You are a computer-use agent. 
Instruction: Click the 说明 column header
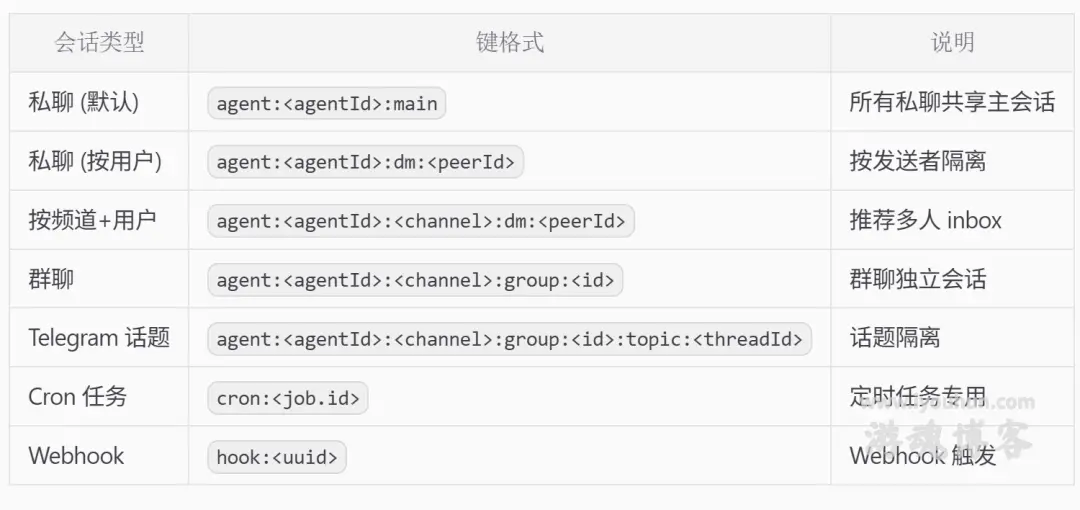[953, 43]
